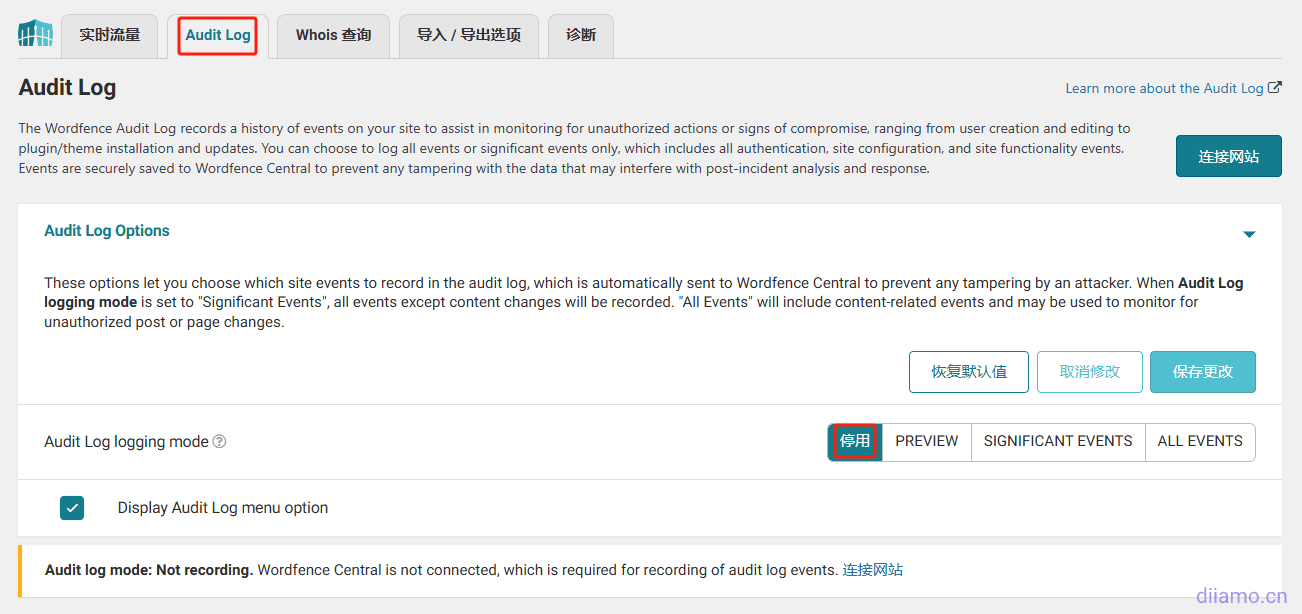Uncheck Display Audit Log menu option
Viewport: 1302px width, 614px height.
pyautogui.click(x=72, y=508)
